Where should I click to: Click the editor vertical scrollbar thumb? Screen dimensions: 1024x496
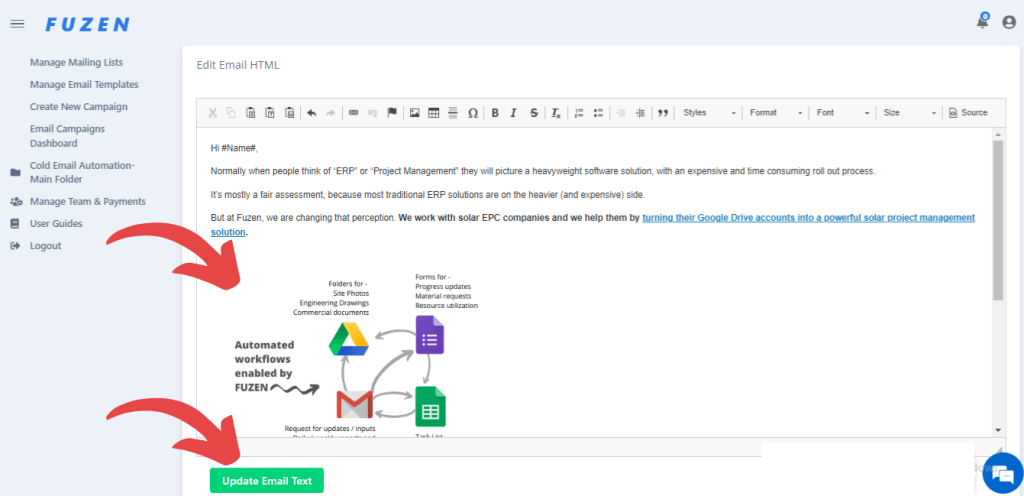pyautogui.click(x=997, y=219)
